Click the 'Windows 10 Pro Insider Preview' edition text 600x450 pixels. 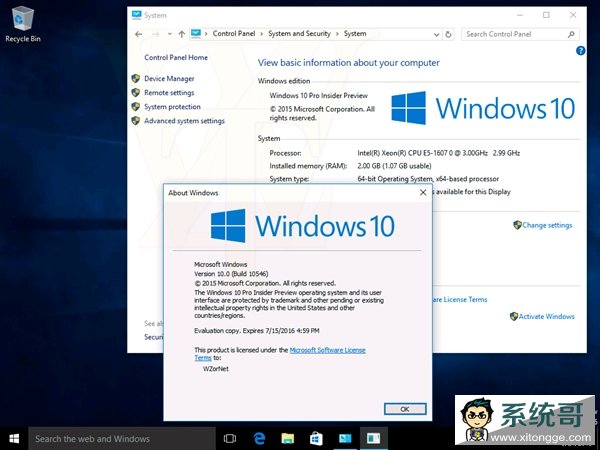pos(319,96)
